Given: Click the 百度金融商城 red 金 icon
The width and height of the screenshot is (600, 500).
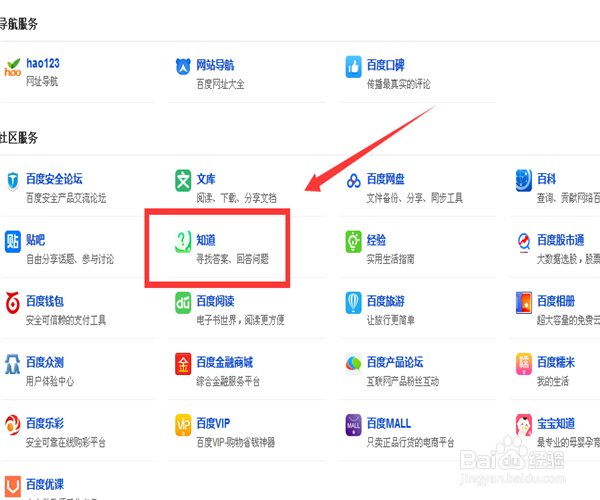Looking at the screenshot, I should (x=183, y=364).
